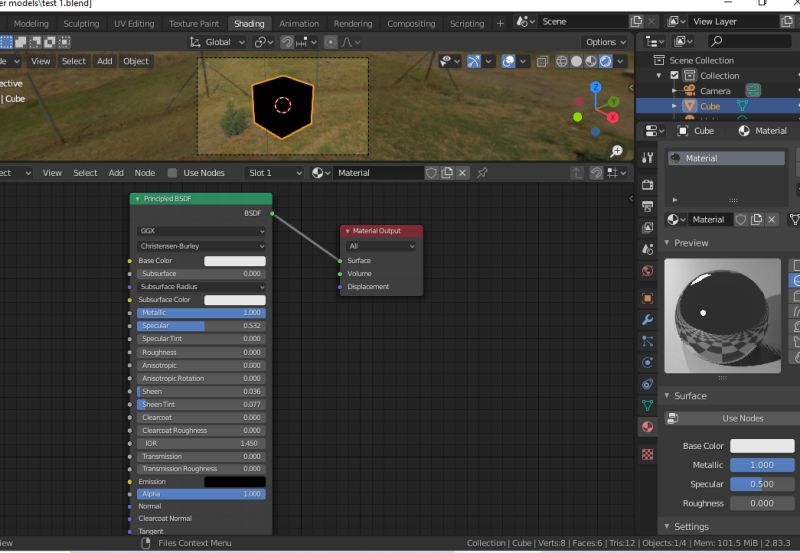Screen dimensions: 800x553
Task: Click the Emission color swatch in node
Action: (235, 482)
